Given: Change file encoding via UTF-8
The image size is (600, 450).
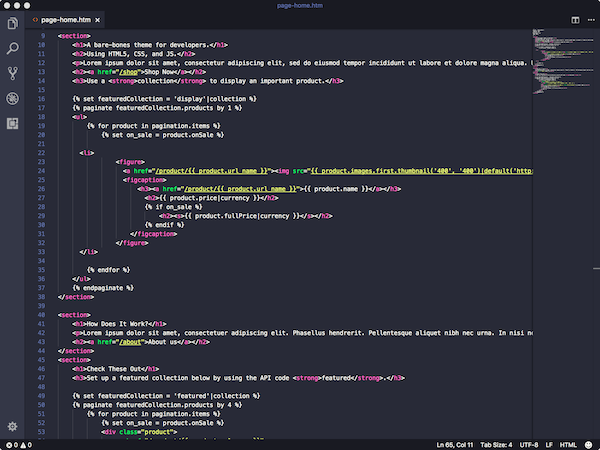Looking at the screenshot, I should (x=529, y=445).
